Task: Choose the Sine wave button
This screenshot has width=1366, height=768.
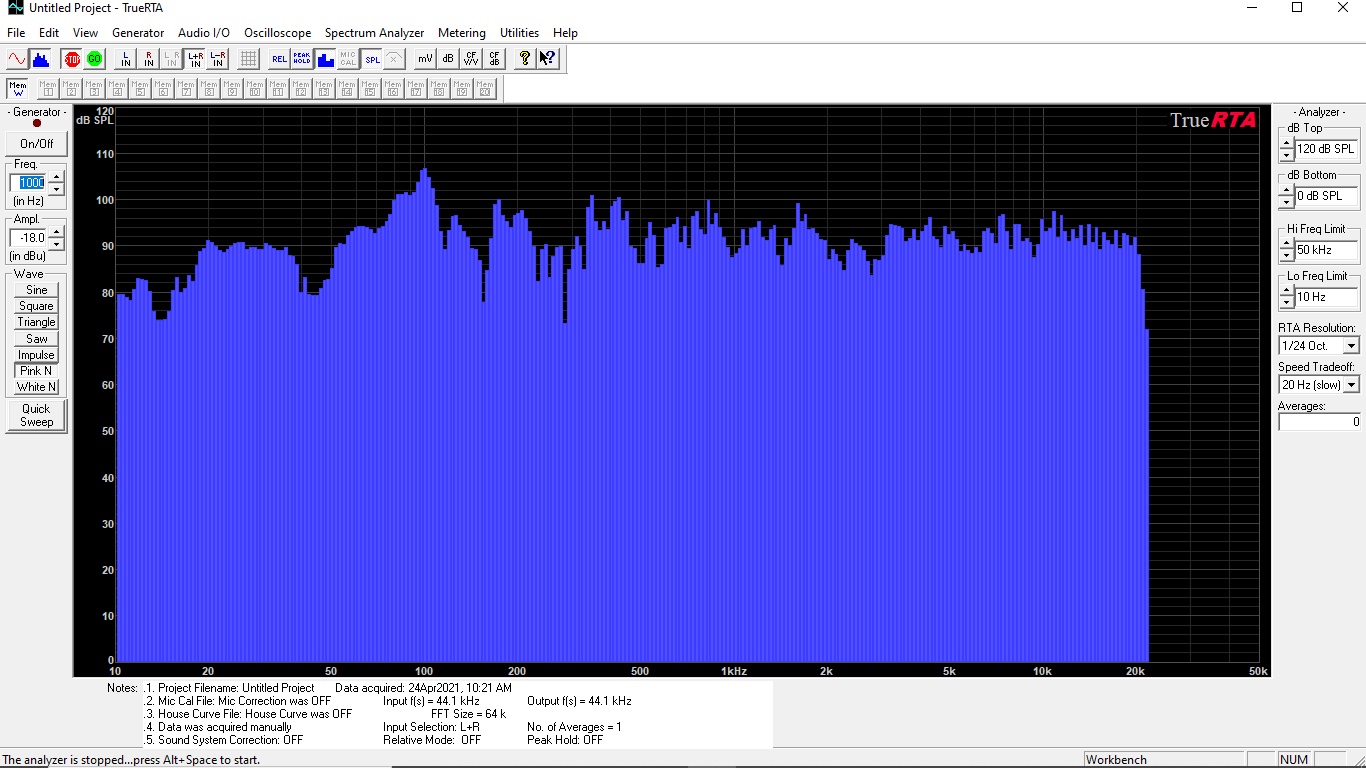Action: [x=36, y=290]
